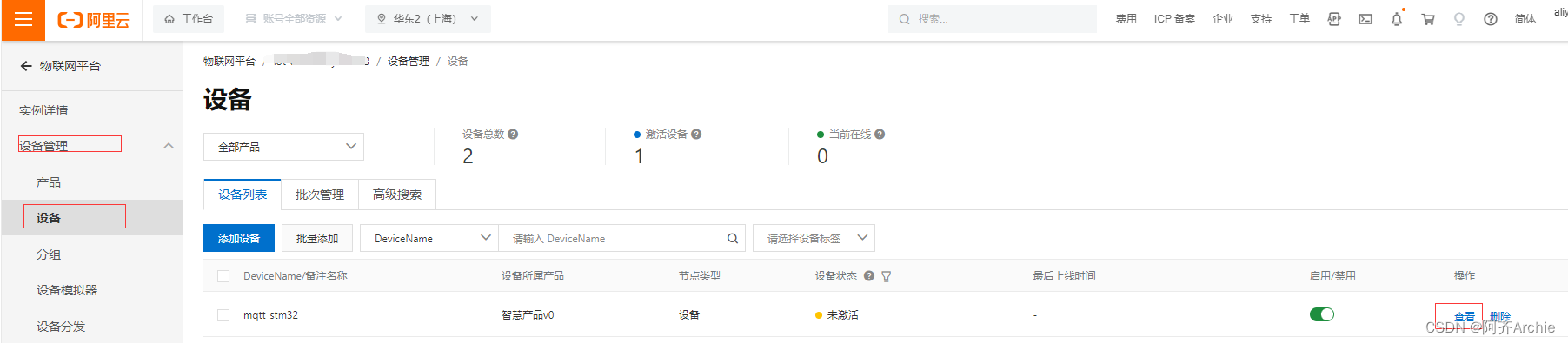
Task: Open the Cloud Shell terminal icon
Action: (1365, 19)
